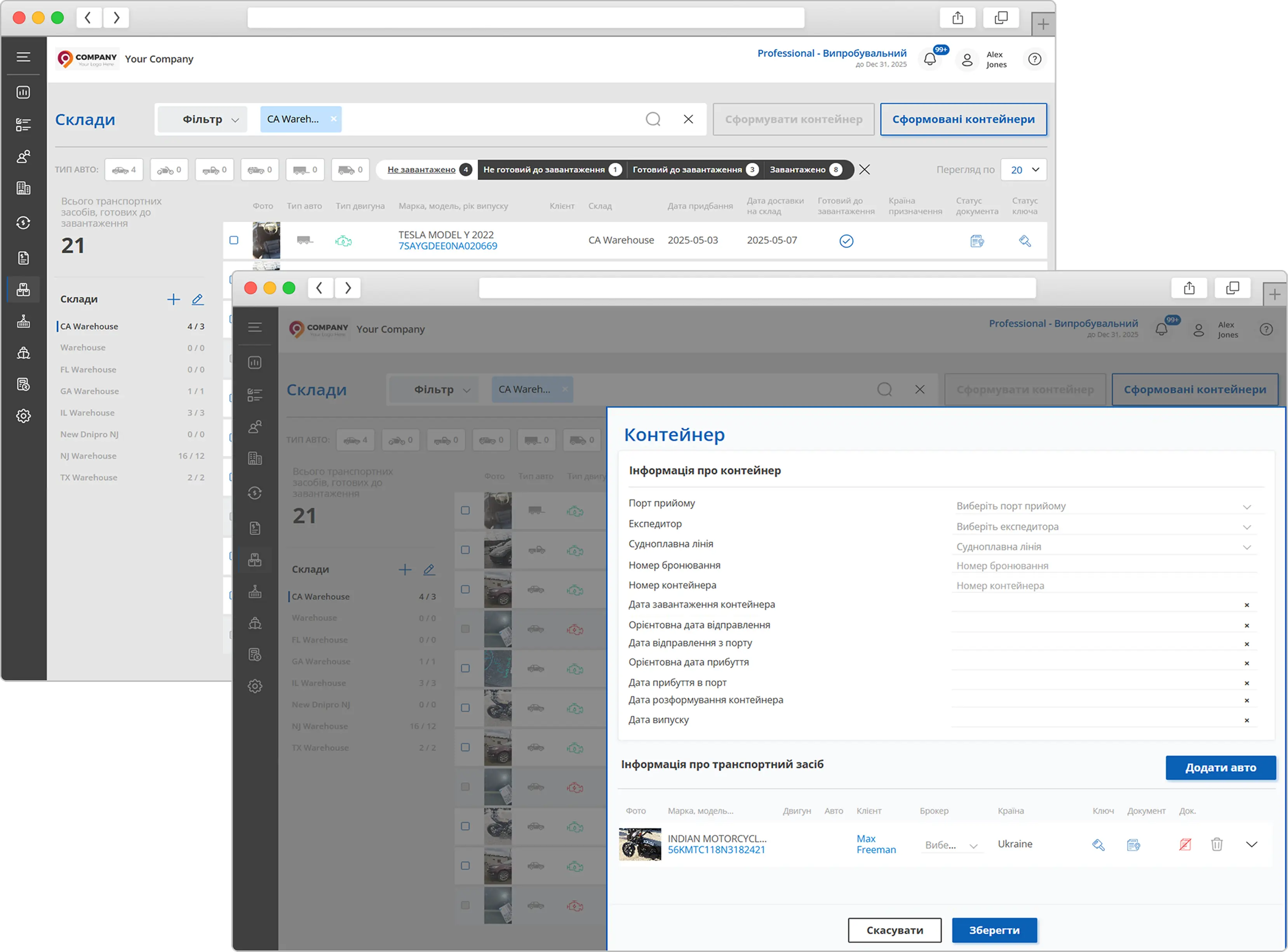
Task: Open Фільтр dropdown in back window
Action: pyautogui.click(x=202, y=119)
